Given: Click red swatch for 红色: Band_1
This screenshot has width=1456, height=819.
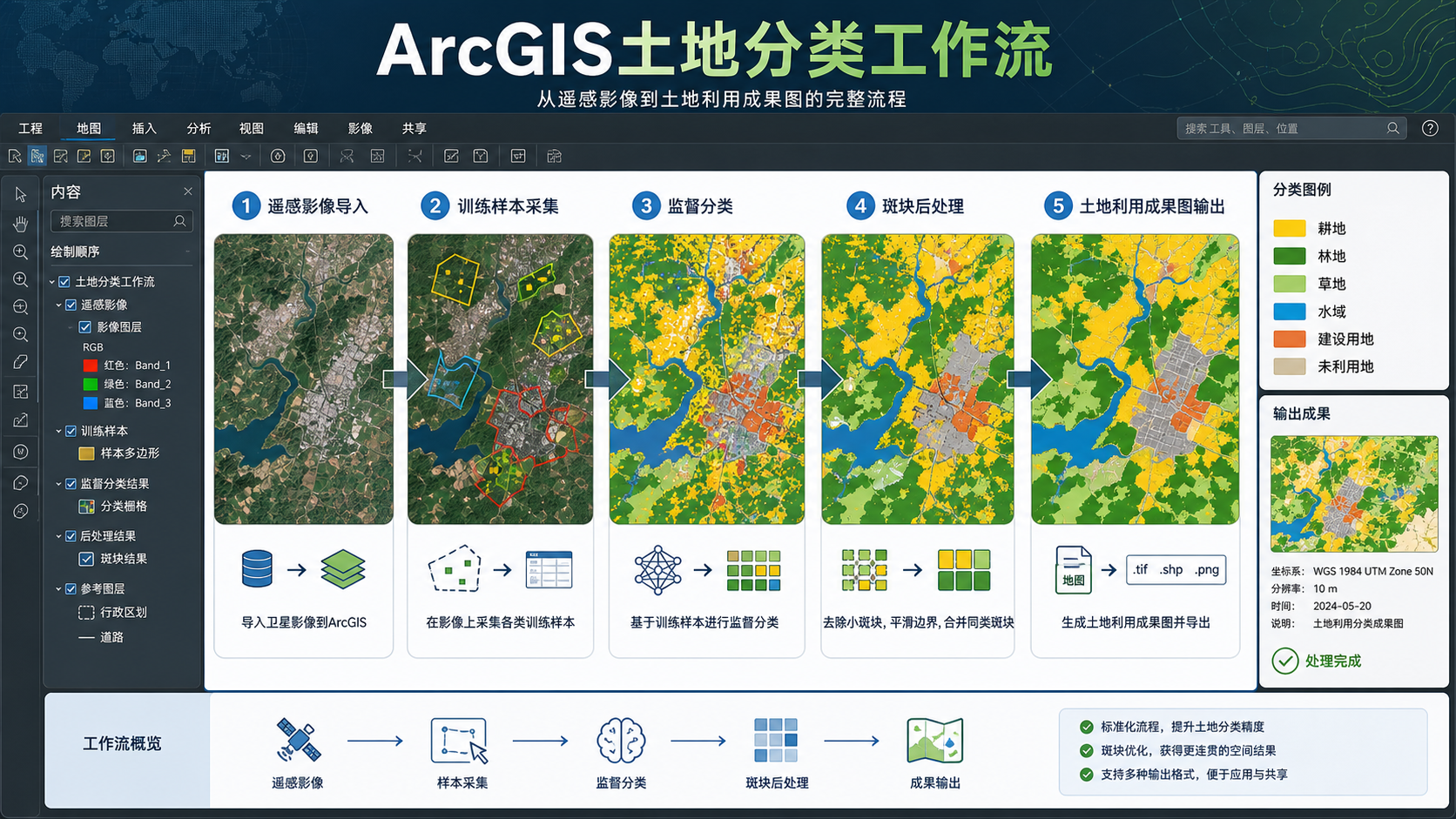Looking at the screenshot, I should 90,366.
